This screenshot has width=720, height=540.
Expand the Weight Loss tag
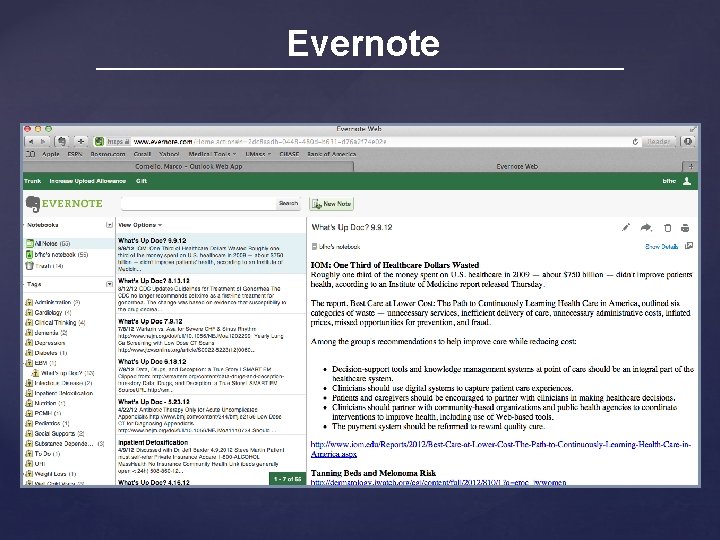(24, 473)
